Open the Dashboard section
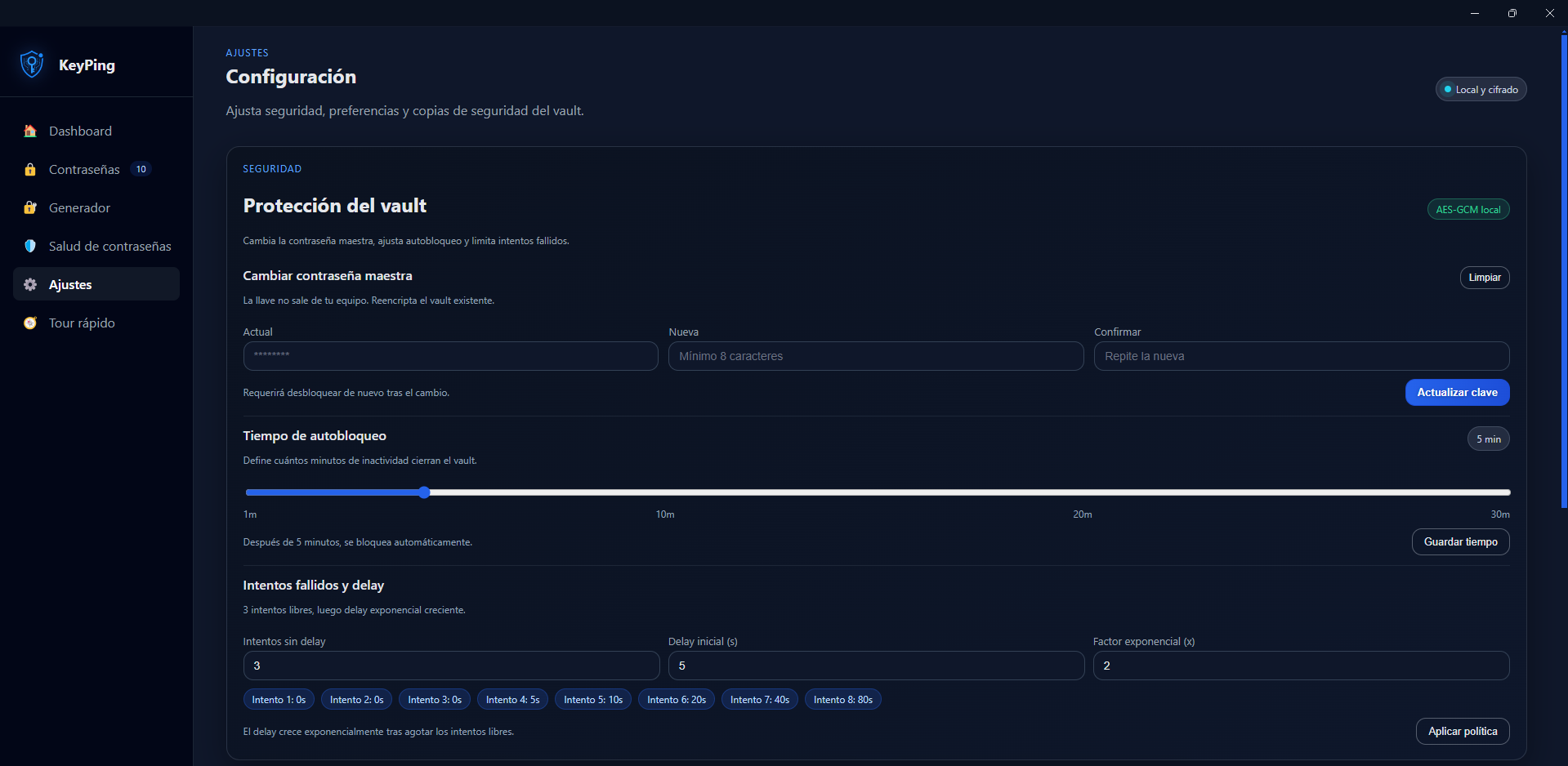 [x=96, y=131]
